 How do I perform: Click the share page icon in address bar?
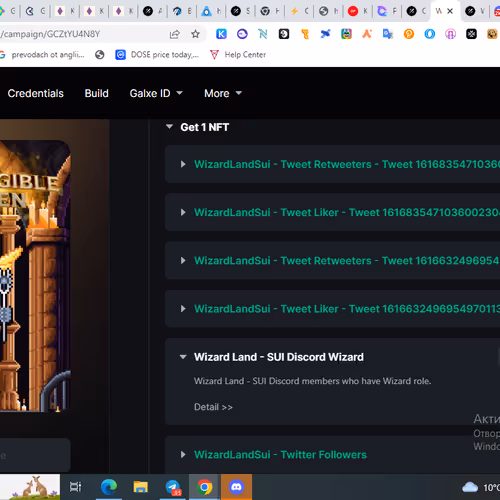click(175, 34)
